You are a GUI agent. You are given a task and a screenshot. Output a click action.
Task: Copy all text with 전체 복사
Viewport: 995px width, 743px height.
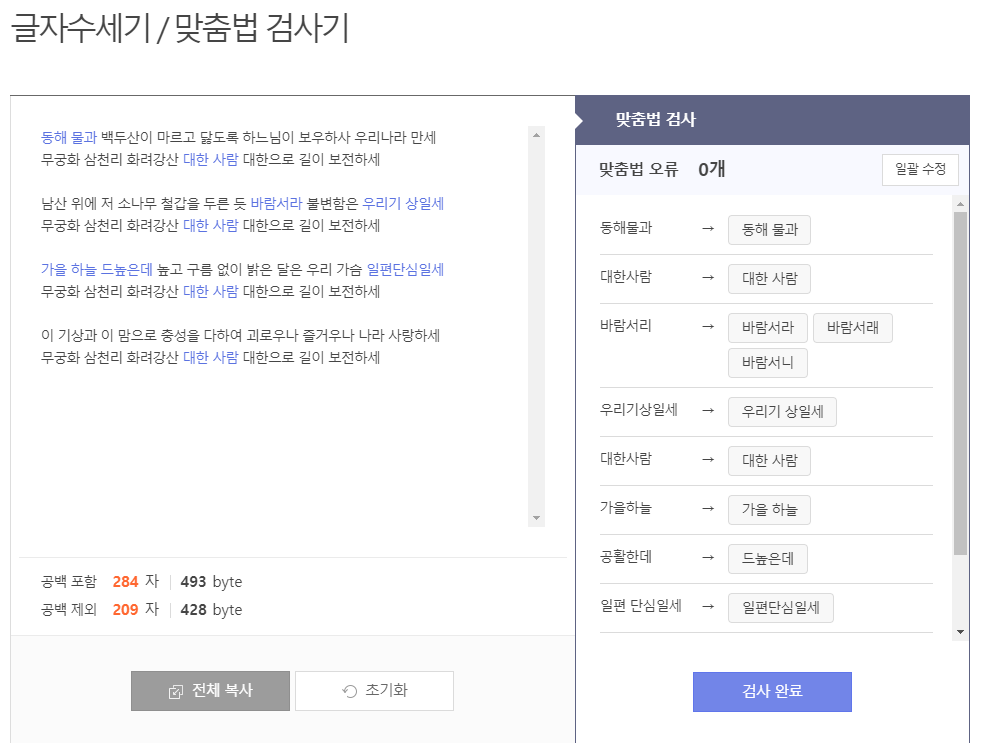[x=210, y=691]
